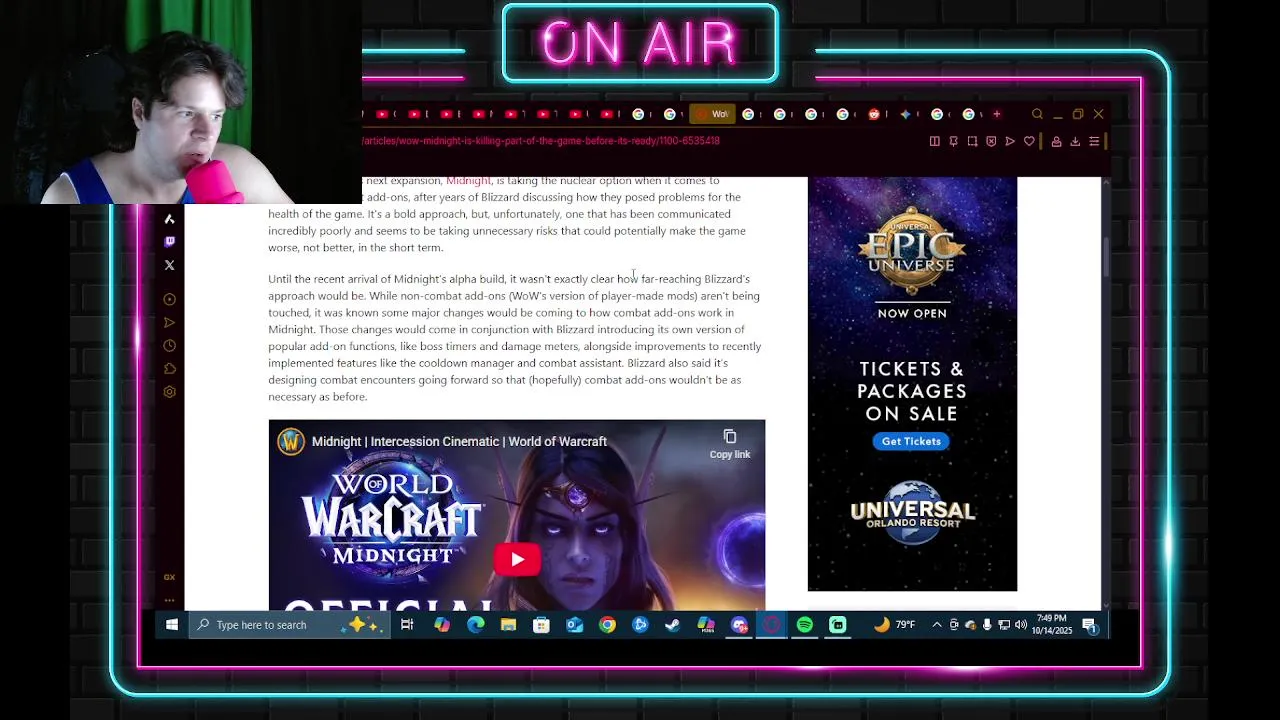Open File Explorer from taskbar
Image resolution: width=1280 pixels, height=720 pixels.
tap(508, 625)
